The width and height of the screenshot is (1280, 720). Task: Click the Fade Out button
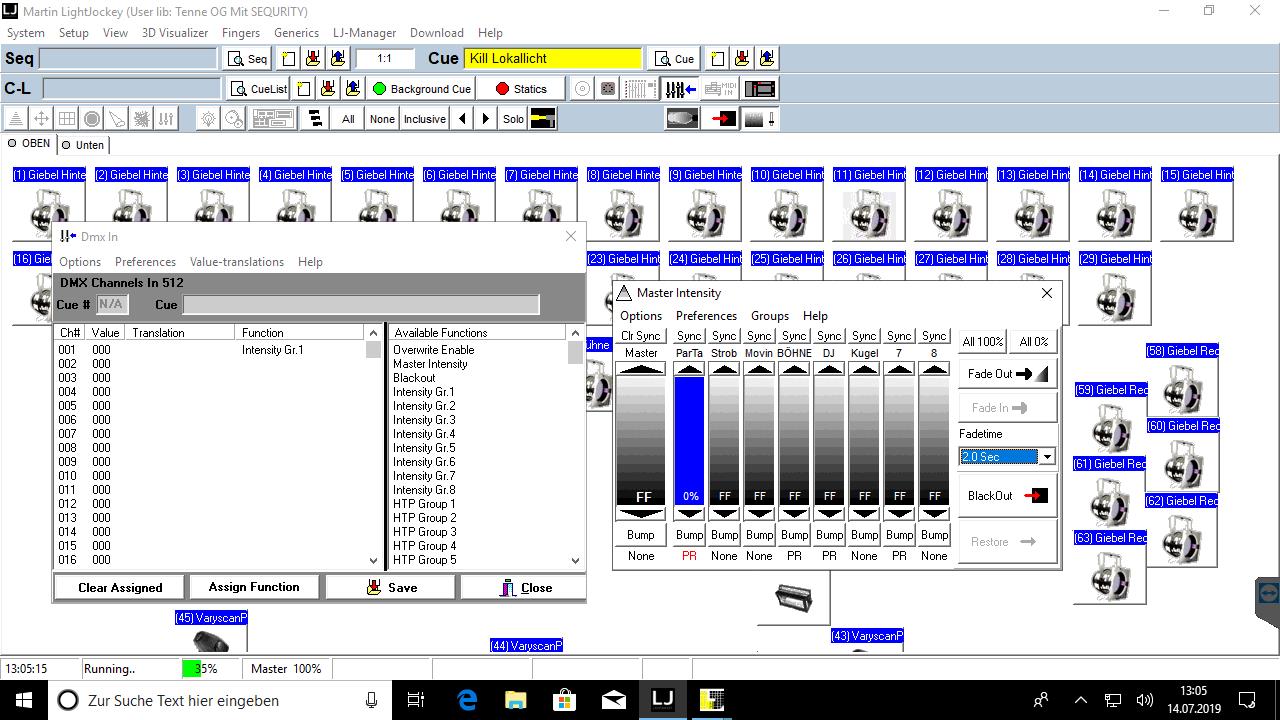point(1007,374)
